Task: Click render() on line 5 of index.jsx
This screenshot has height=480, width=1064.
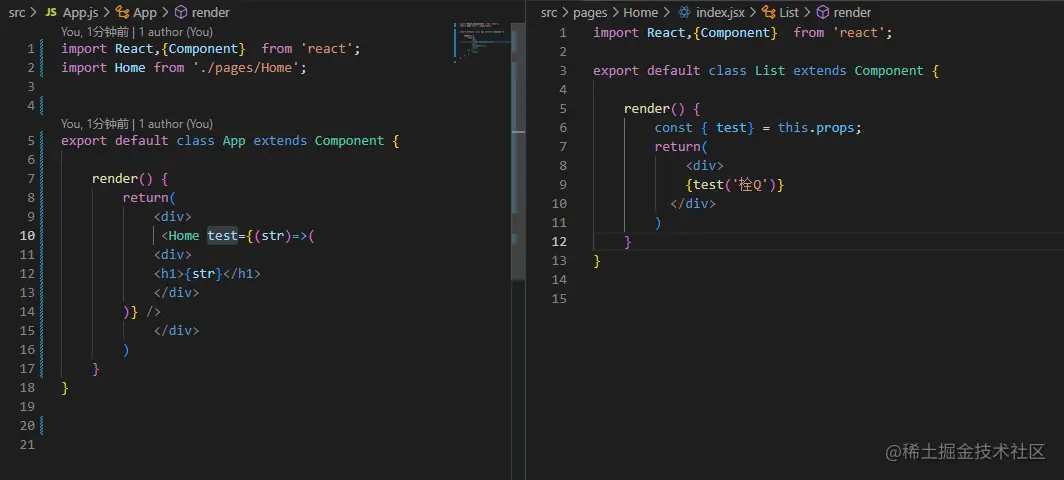Action: 655,109
